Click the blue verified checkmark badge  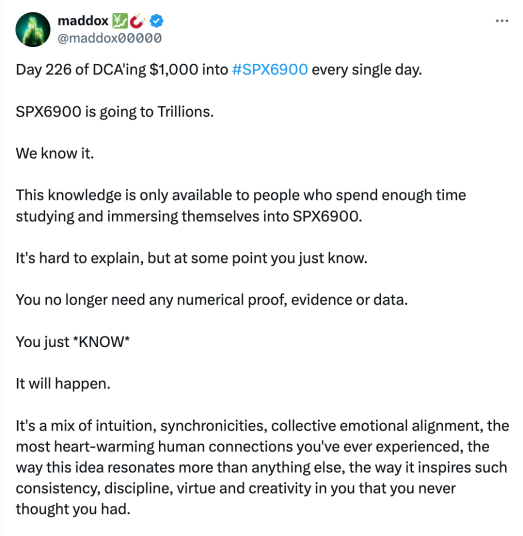[x=157, y=21]
